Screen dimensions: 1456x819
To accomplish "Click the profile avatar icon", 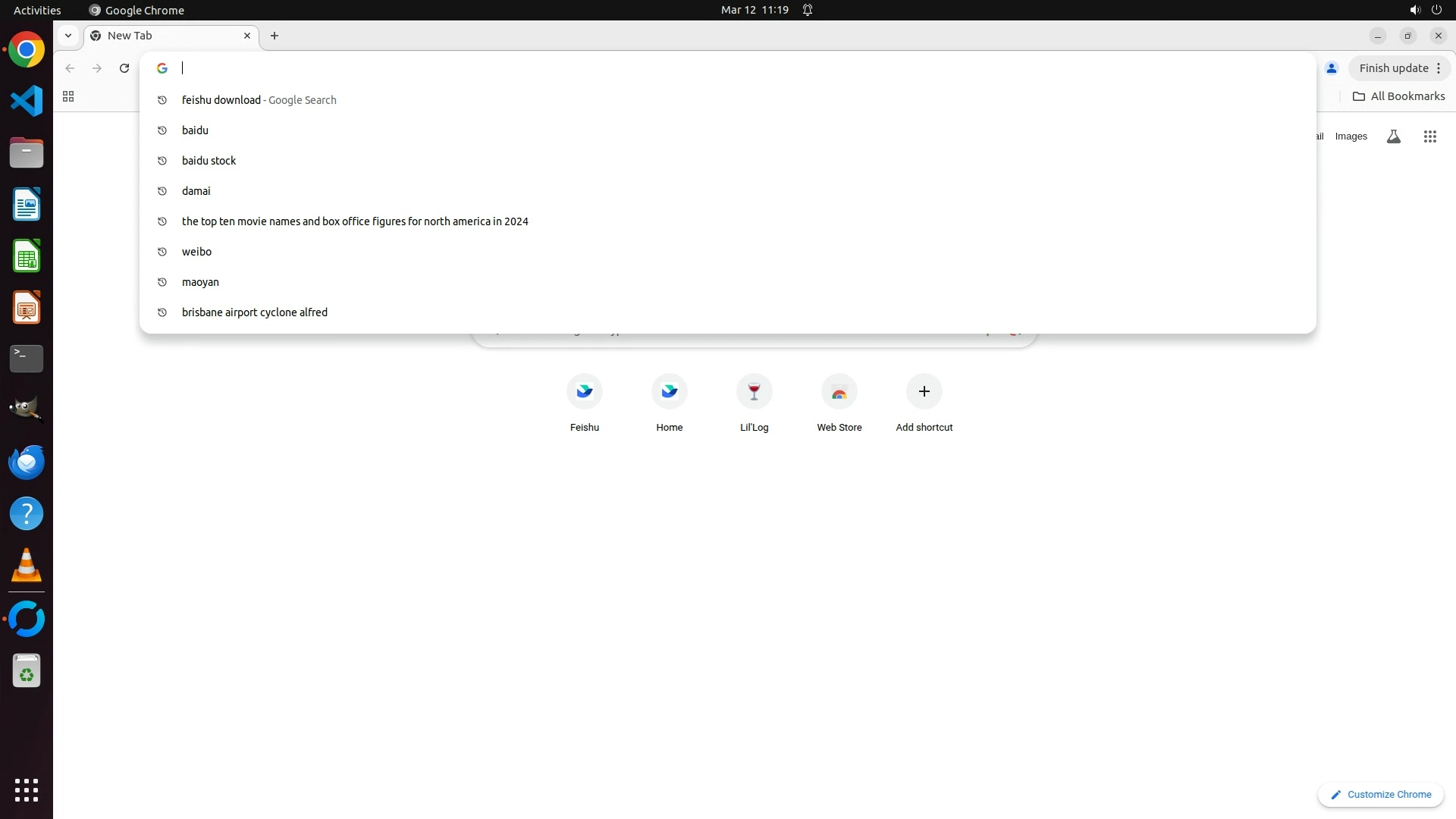I will click(x=1331, y=68).
